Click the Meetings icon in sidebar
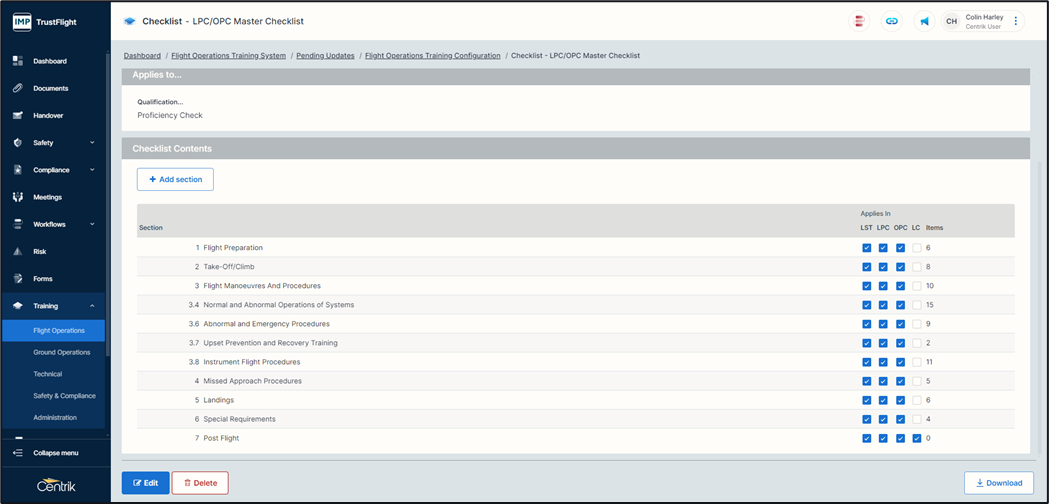Viewport: 1049px width, 504px height. 18,197
